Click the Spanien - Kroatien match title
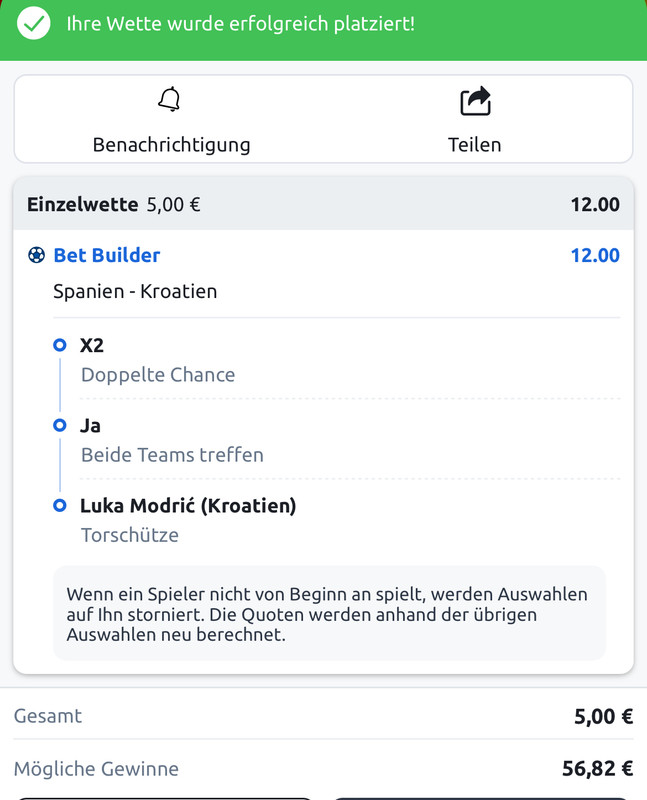Image resolution: width=647 pixels, height=800 pixels. tap(135, 292)
